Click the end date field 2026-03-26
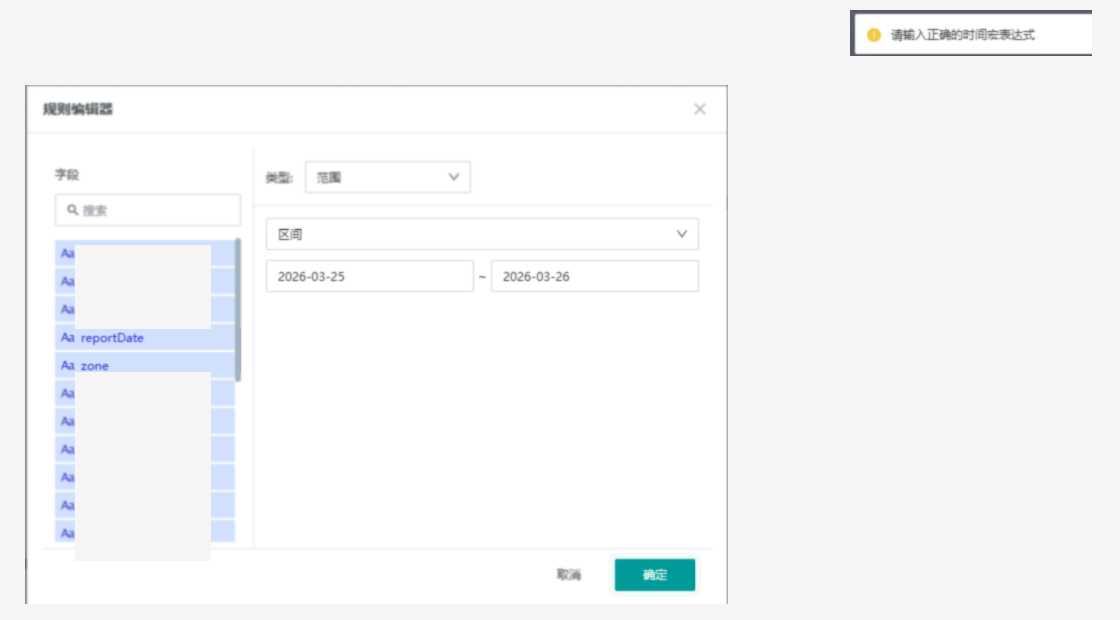1120x620 pixels. coord(594,276)
